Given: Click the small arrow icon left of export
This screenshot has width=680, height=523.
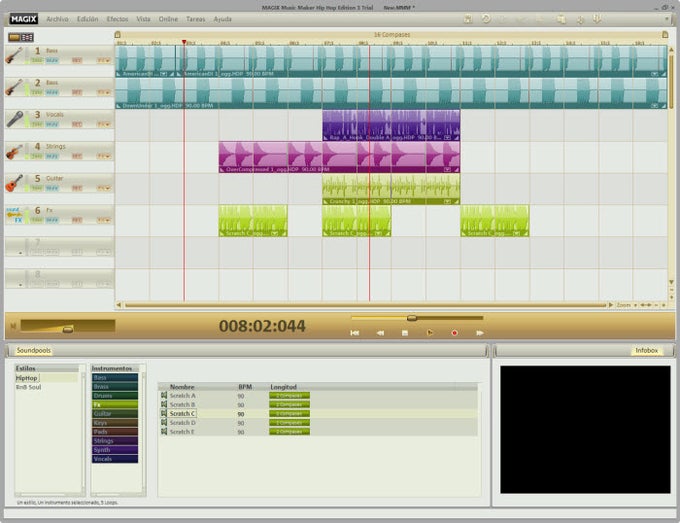Looking at the screenshot, I should pyautogui.click(x=580, y=20).
